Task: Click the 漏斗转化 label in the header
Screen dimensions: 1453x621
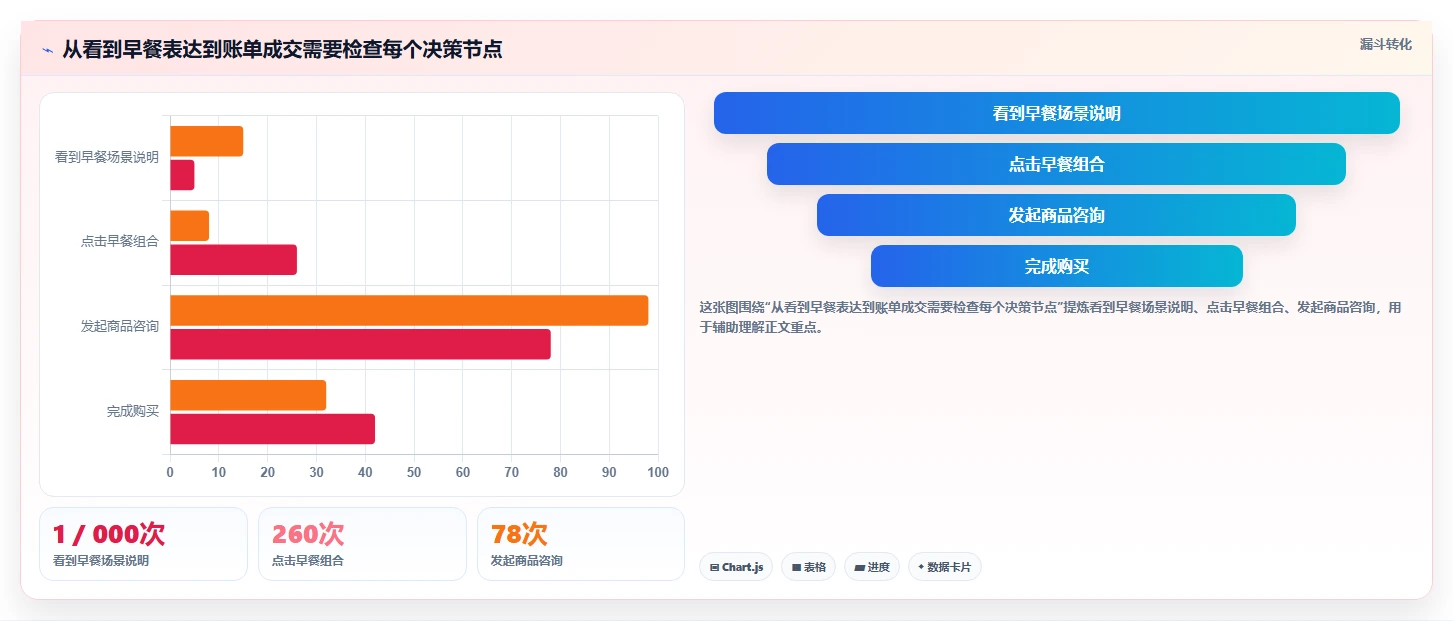Action: point(1385,44)
